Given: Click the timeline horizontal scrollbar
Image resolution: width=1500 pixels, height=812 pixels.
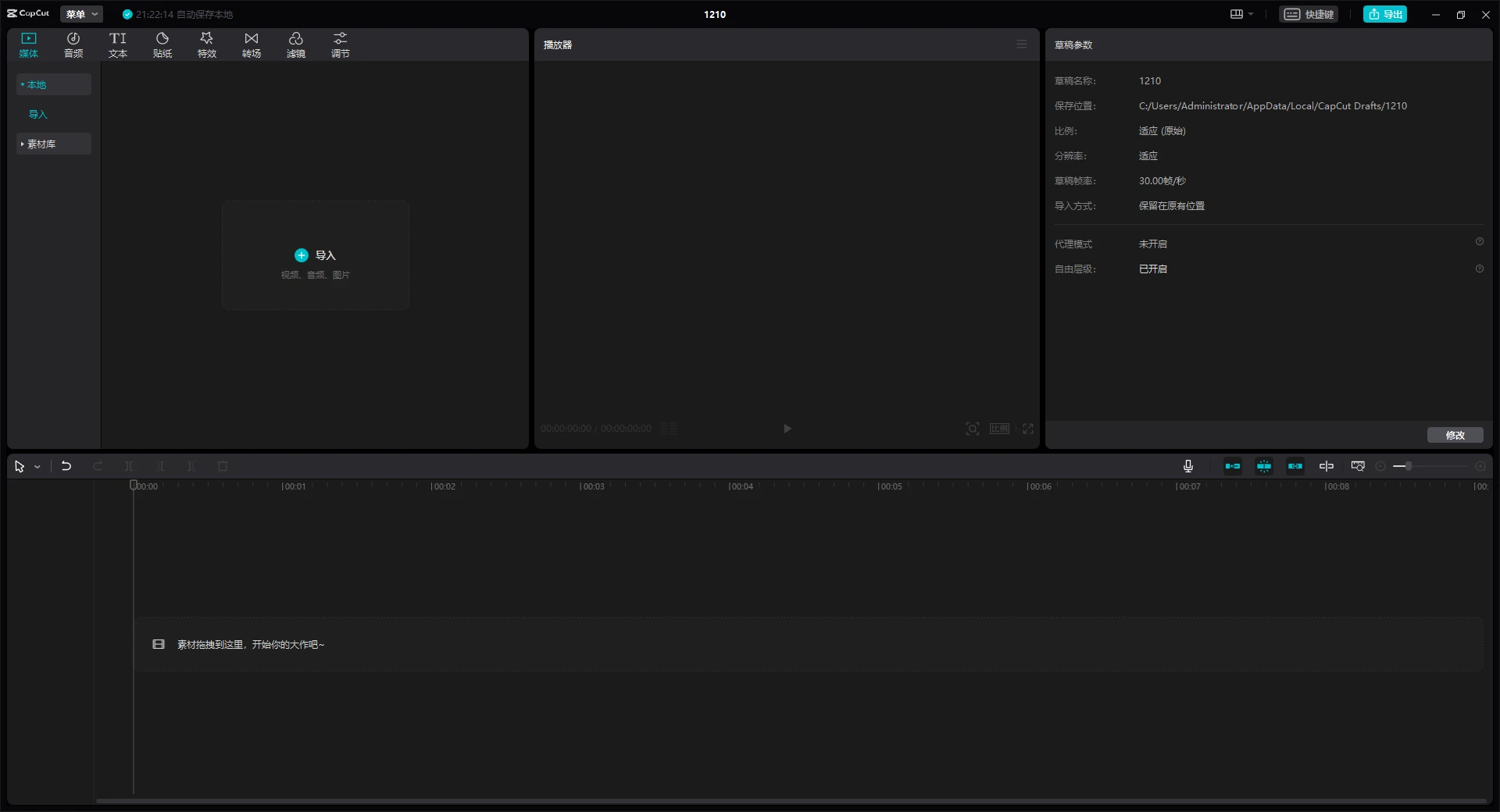Looking at the screenshot, I should [x=791, y=801].
